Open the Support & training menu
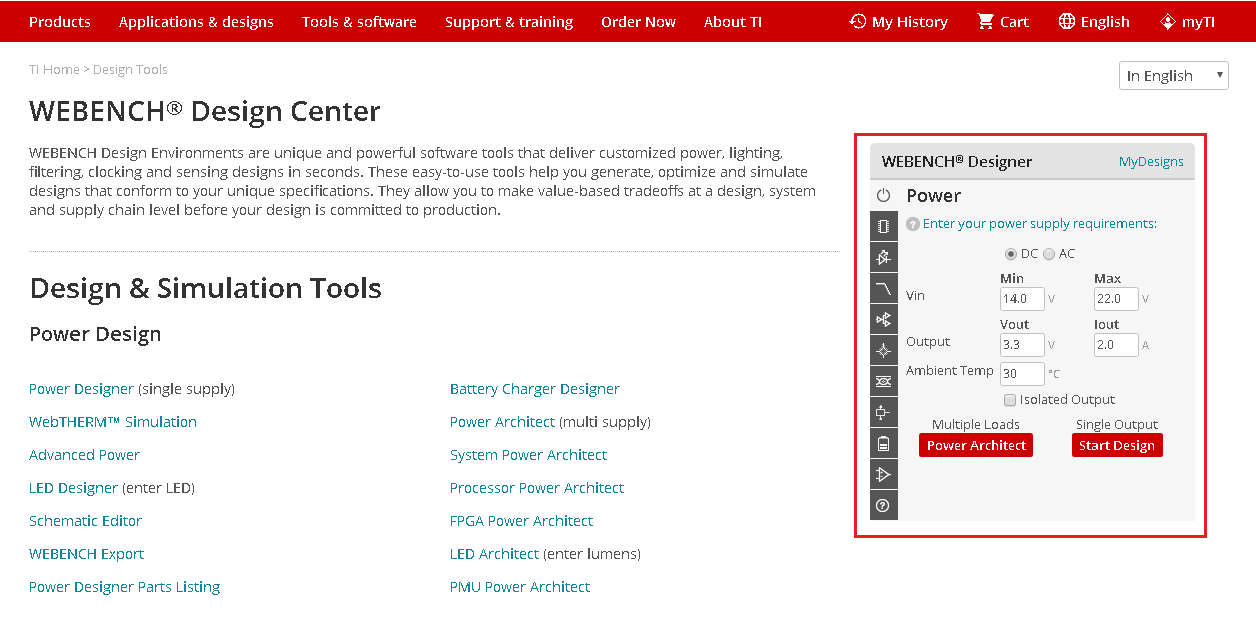Image resolution: width=1256 pixels, height=636 pixels. [509, 22]
